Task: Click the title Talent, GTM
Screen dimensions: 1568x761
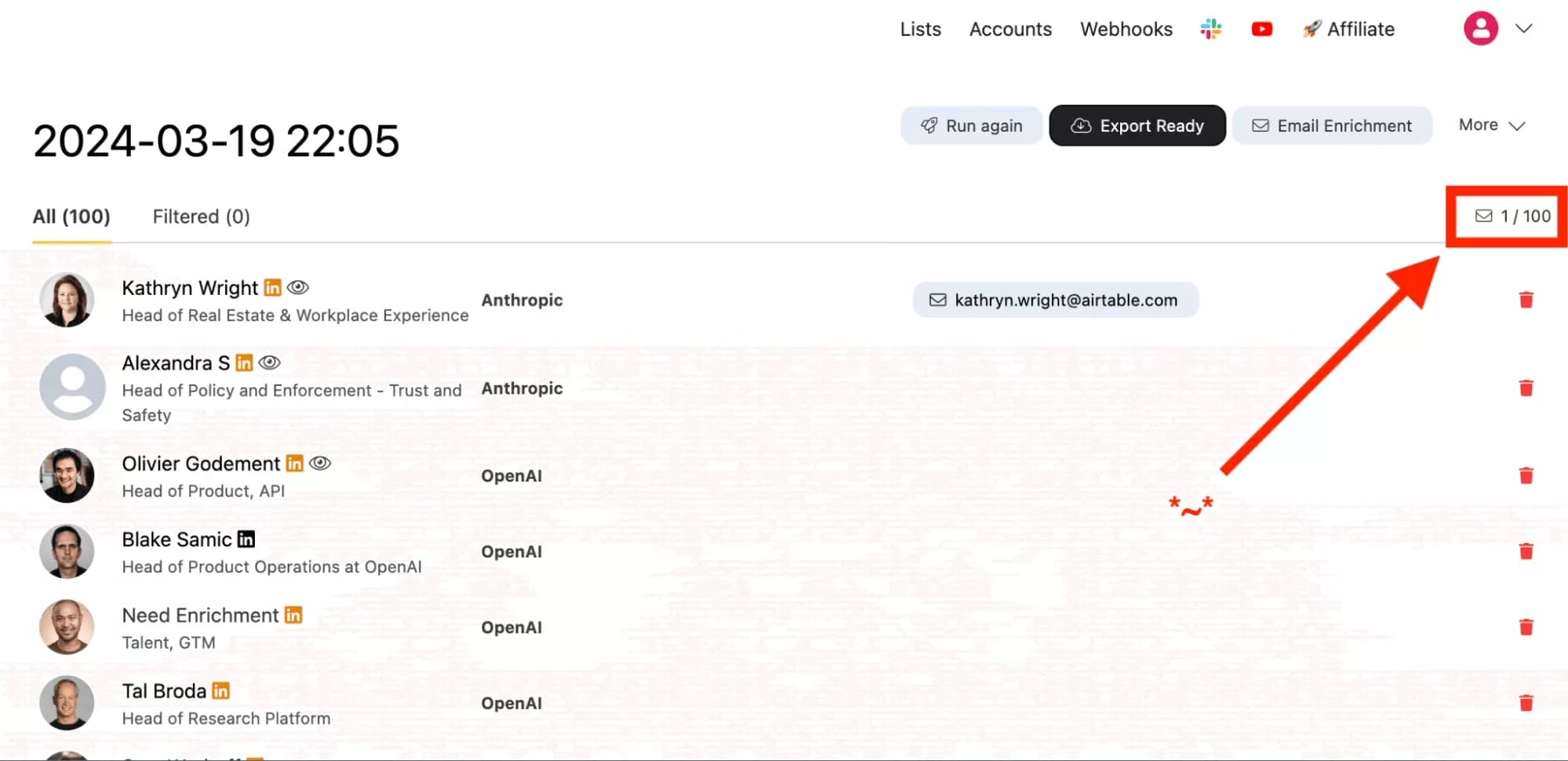Action: 169,643
